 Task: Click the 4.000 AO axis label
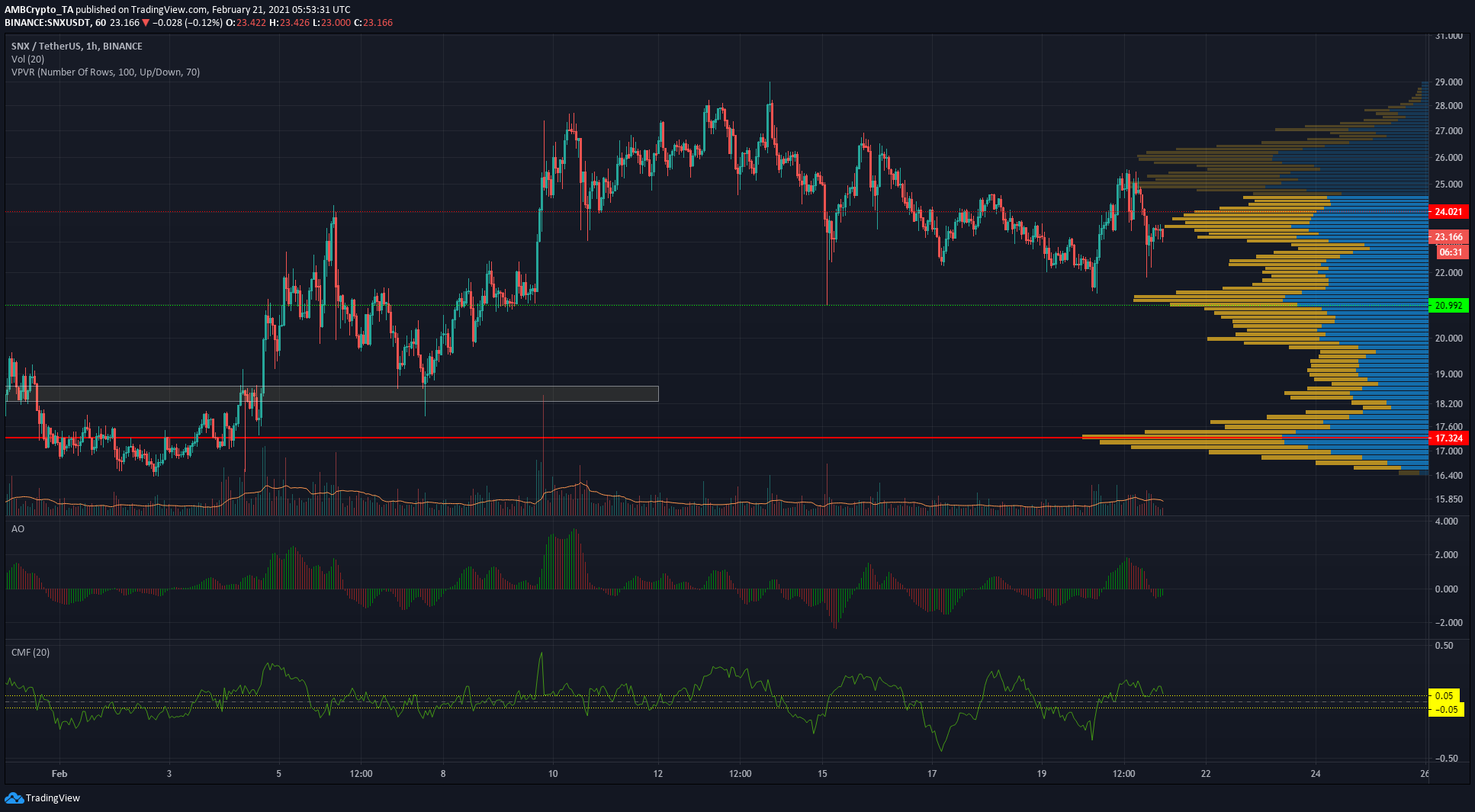coord(1446,521)
